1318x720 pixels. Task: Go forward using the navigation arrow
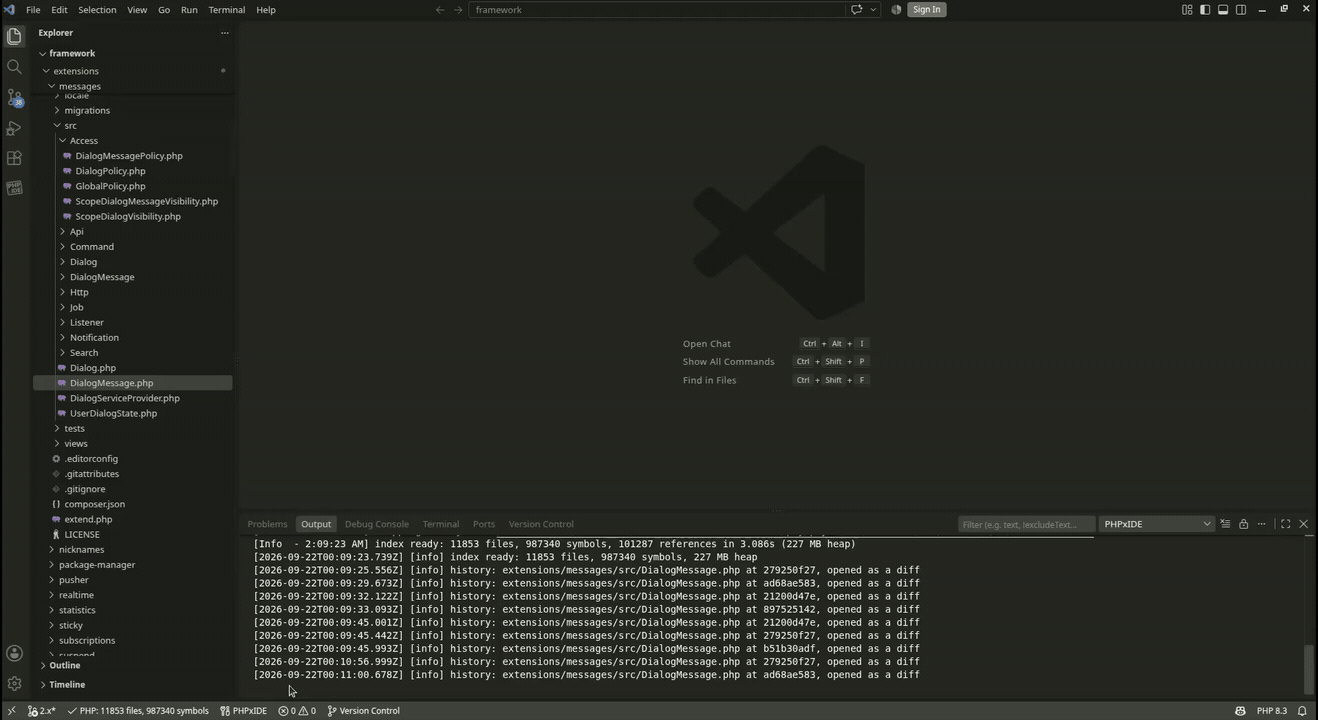458,10
